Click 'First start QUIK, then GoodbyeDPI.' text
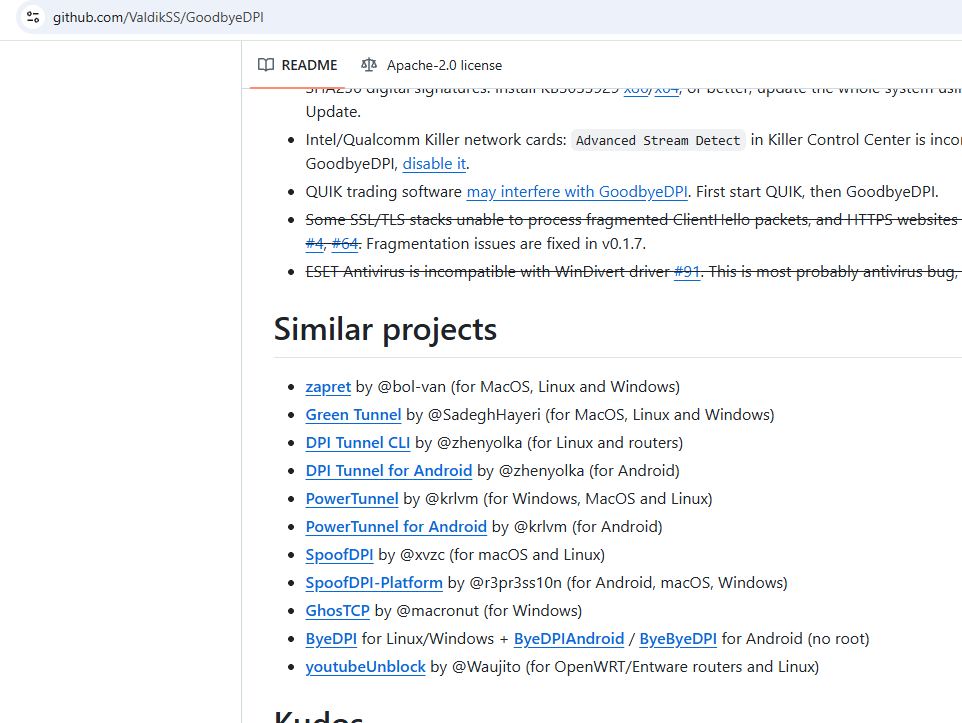 click(x=817, y=191)
